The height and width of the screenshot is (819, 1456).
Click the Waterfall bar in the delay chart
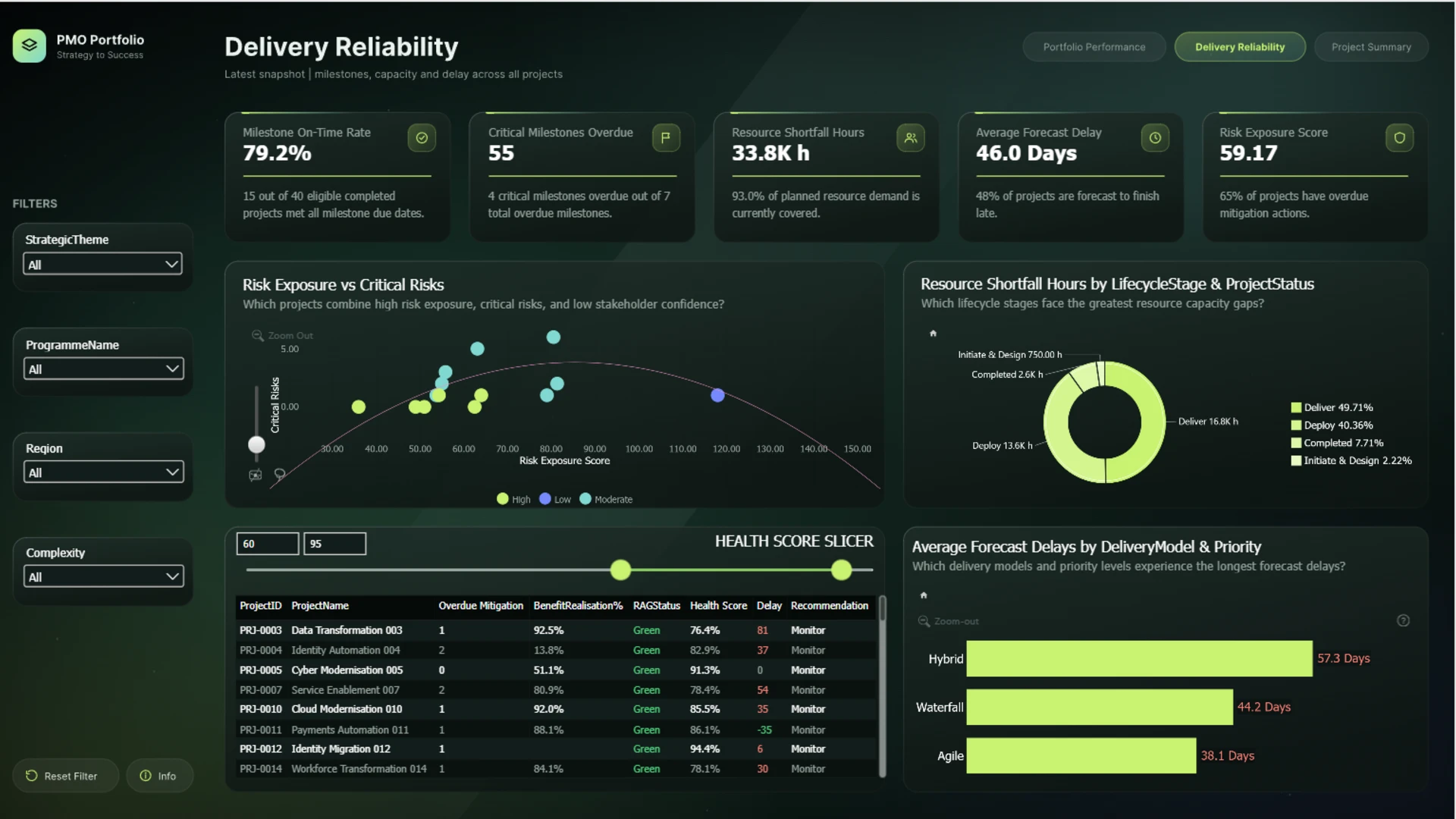pos(1100,707)
